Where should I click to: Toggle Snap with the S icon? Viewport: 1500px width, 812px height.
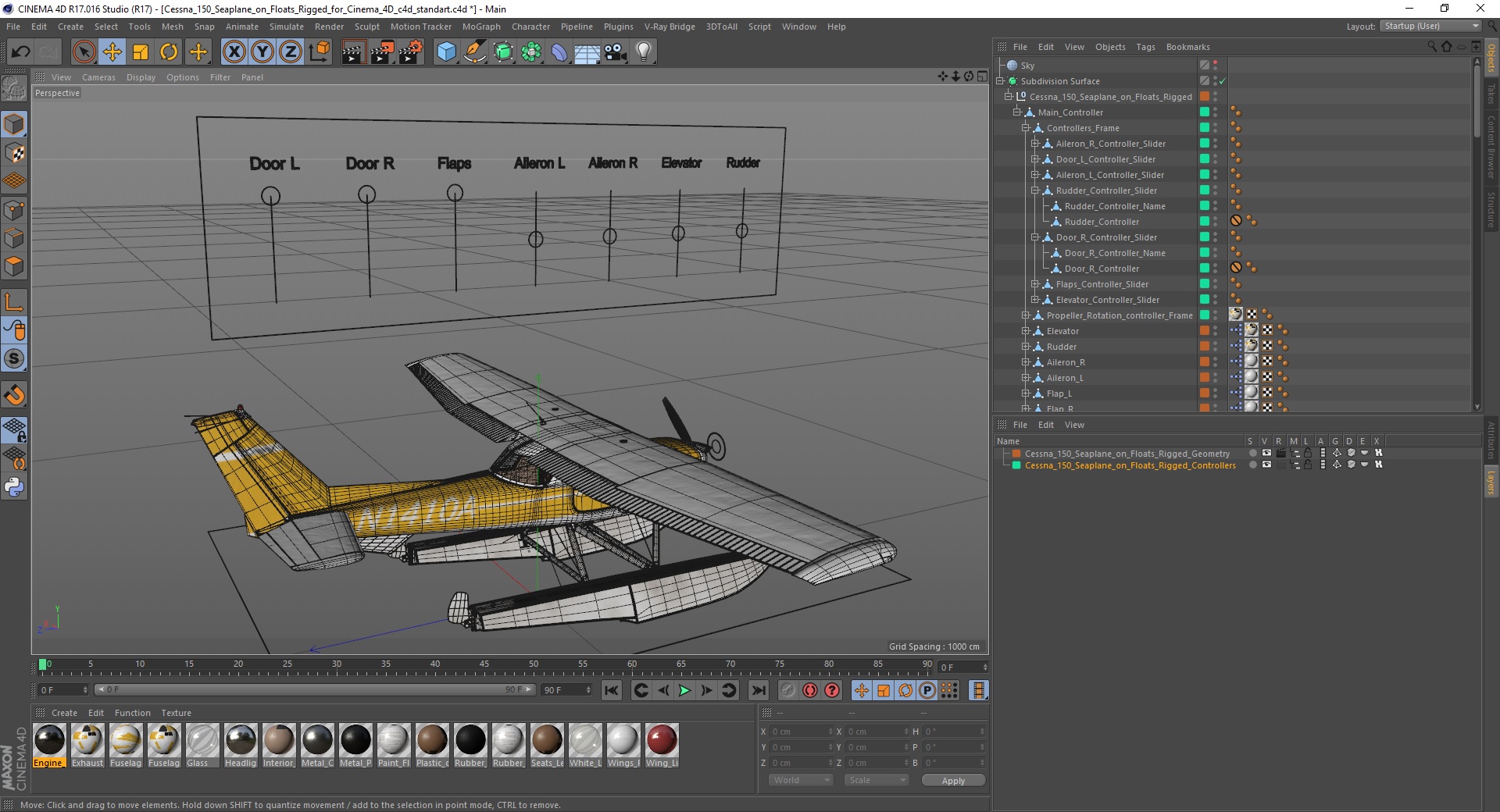point(14,359)
